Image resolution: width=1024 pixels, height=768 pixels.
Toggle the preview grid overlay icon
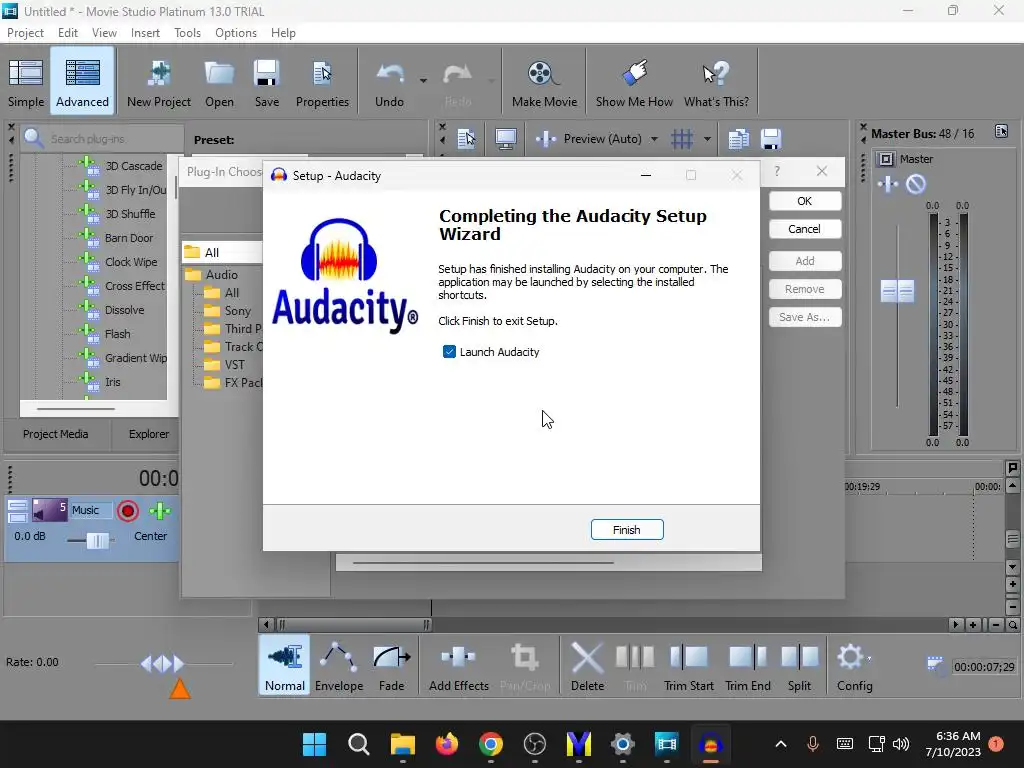coord(682,138)
